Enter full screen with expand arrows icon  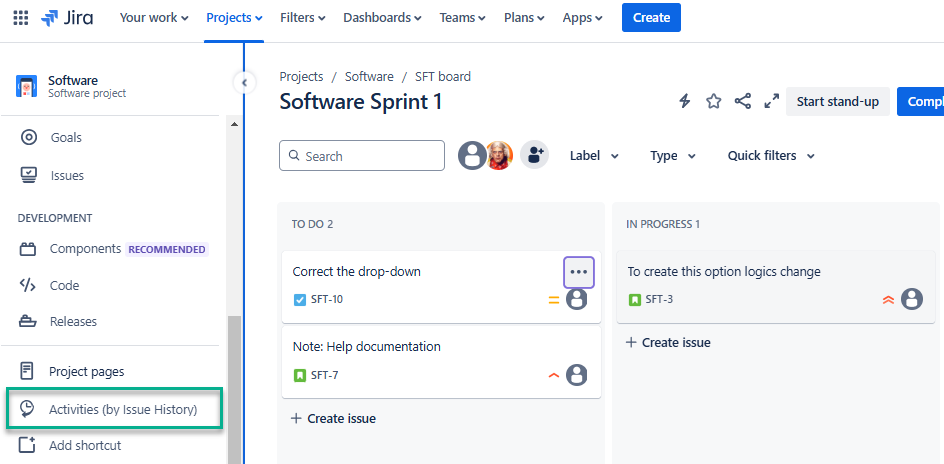coord(771,101)
